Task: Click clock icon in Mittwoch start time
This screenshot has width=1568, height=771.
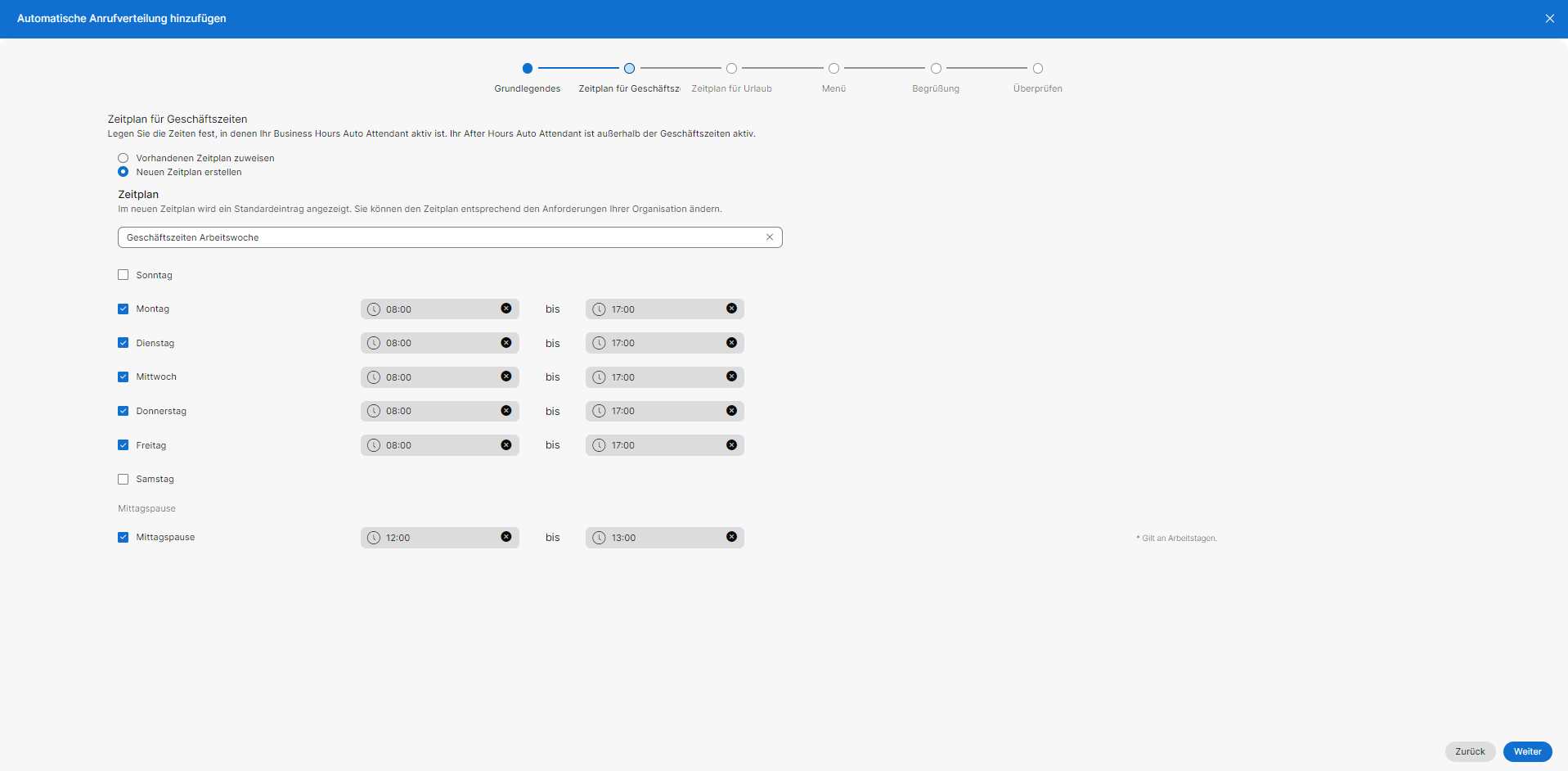Action: pyautogui.click(x=374, y=377)
